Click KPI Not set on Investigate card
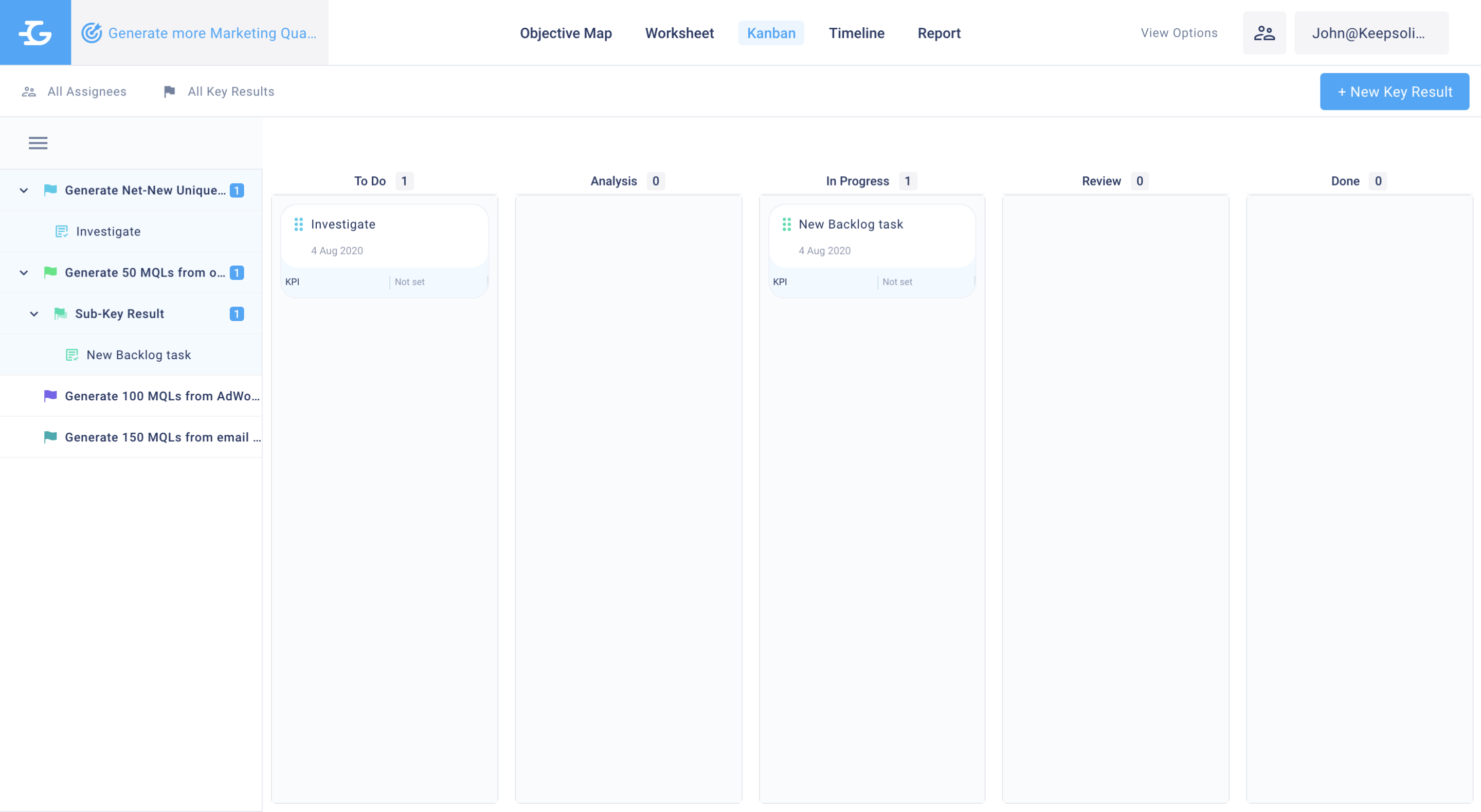The width and height of the screenshot is (1481, 812). 385,282
